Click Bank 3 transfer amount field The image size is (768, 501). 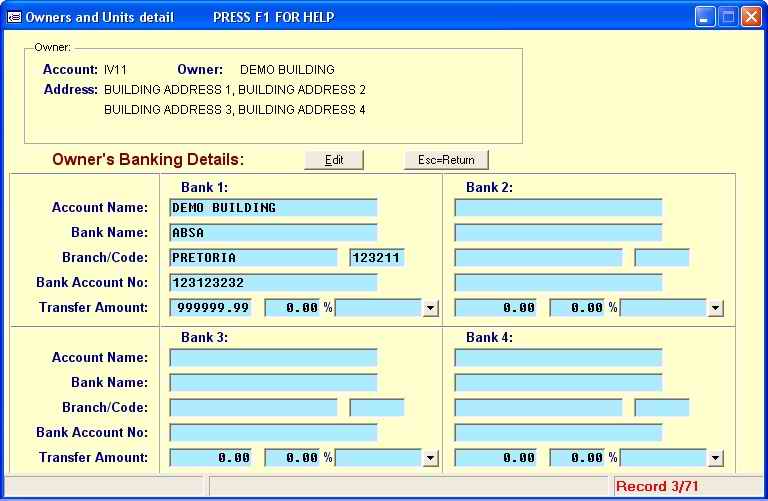click(x=211, y=458)
